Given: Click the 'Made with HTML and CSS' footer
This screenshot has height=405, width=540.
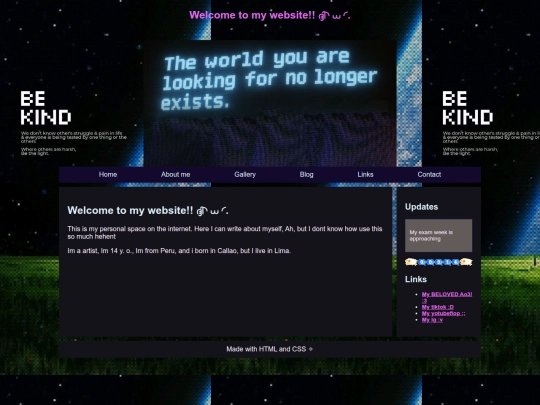Looking at the screenshot, I should pos(270,349).
